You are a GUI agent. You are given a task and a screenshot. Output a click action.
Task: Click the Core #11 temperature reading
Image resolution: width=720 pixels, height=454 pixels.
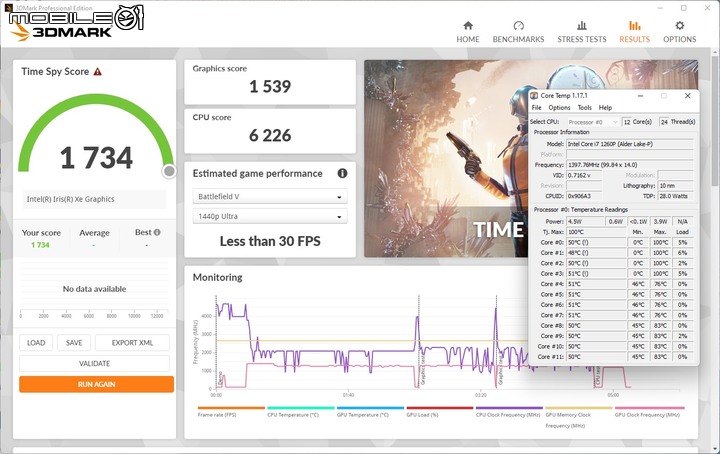click(x=596, y=357)
